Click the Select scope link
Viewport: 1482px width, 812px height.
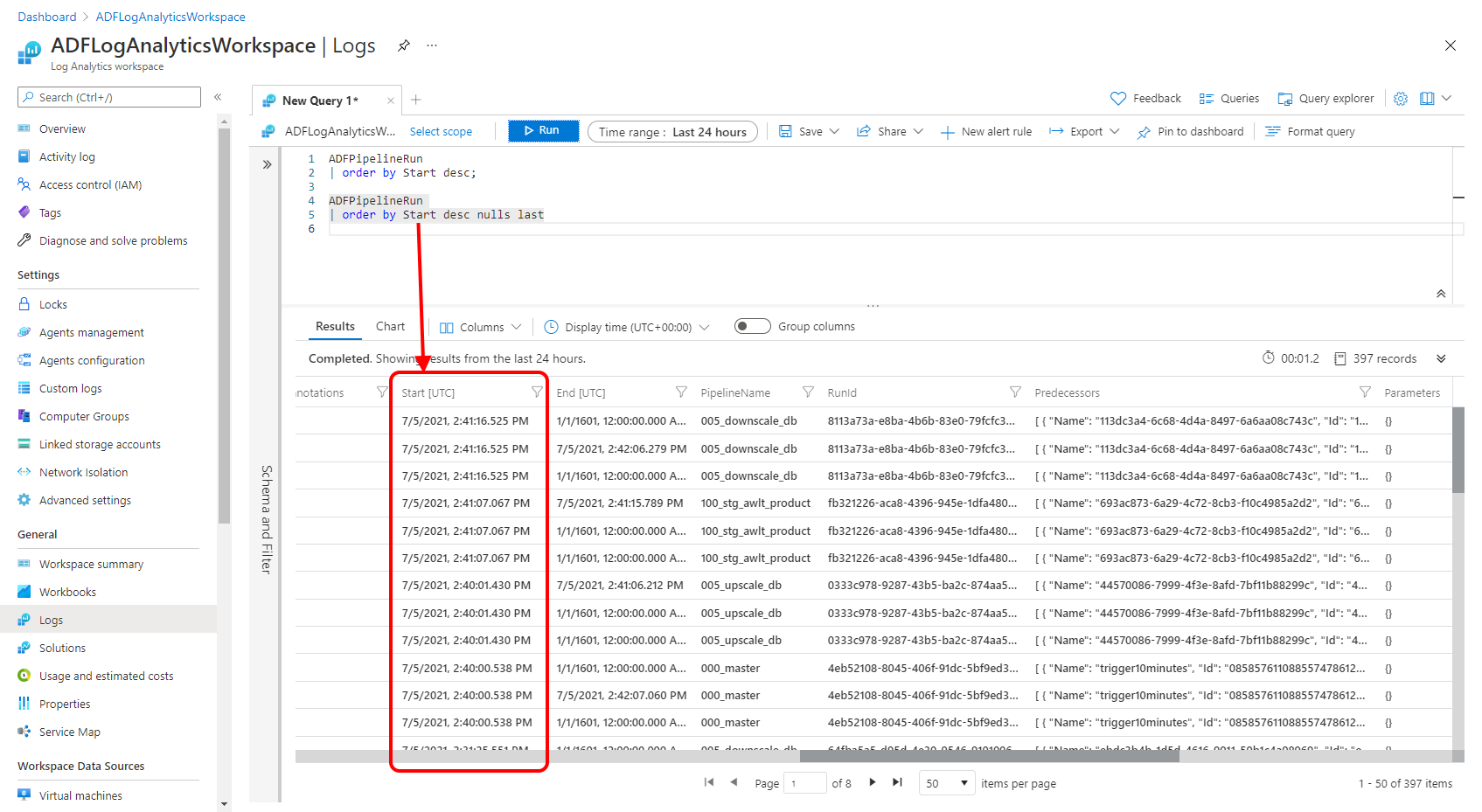(442, 131)
